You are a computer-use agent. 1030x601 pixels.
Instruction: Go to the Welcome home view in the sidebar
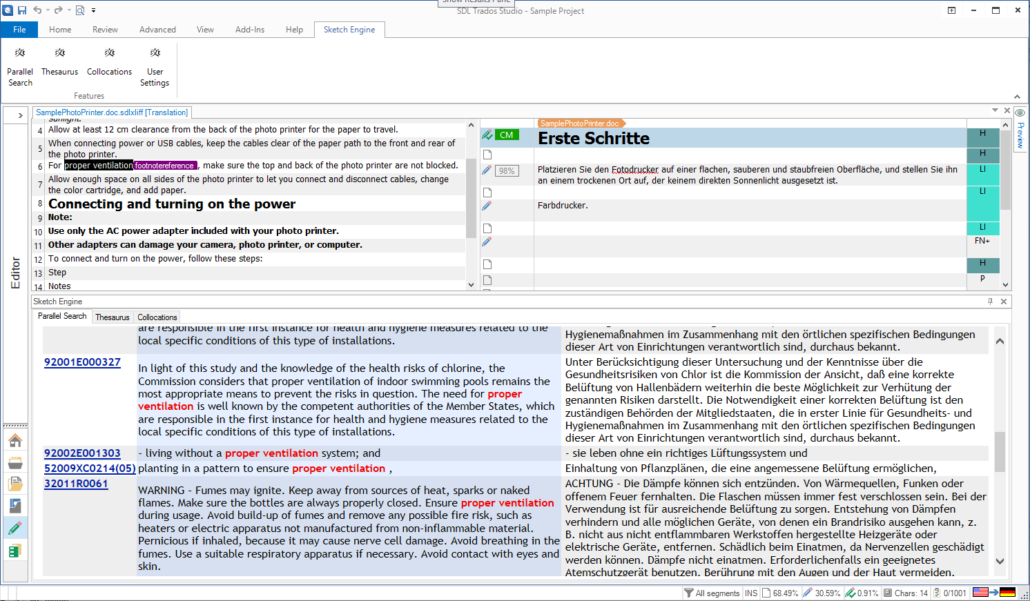[x=15, y=441]
